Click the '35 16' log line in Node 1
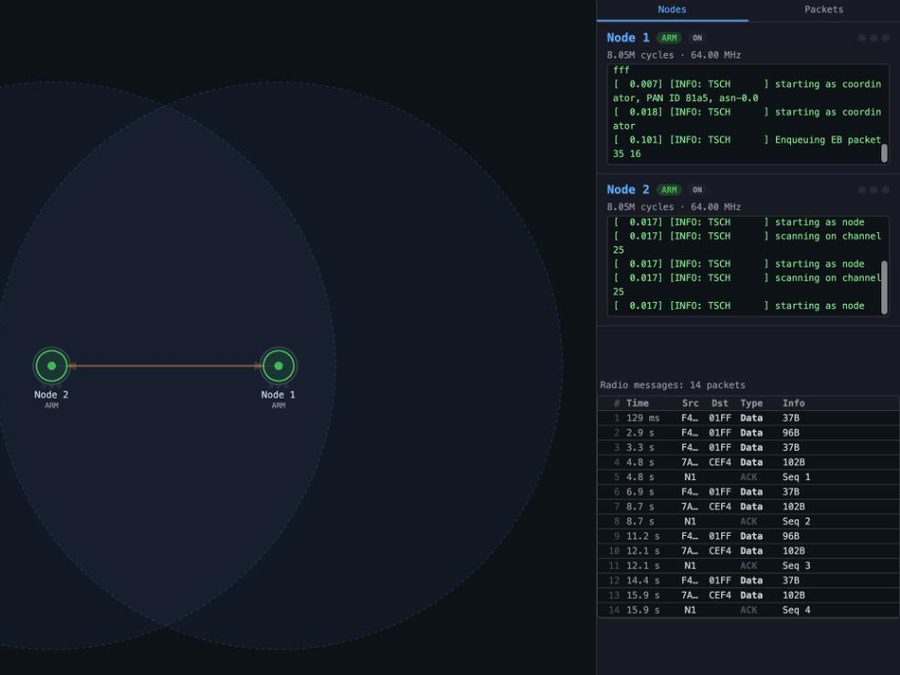Viewport: 900px width, 675px height. point(627,154)
